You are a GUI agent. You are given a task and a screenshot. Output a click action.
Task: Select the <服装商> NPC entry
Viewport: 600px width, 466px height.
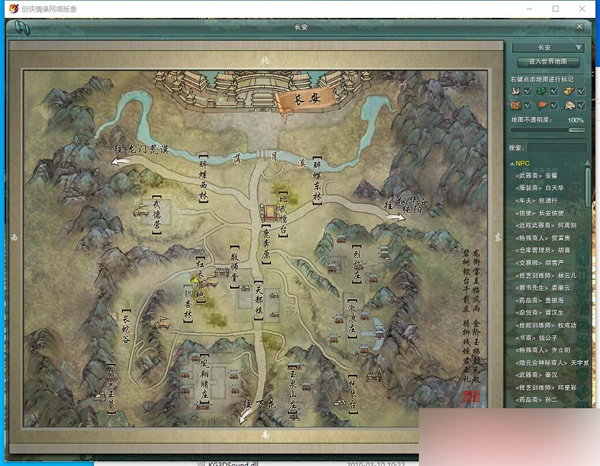(x=540, y=188)
